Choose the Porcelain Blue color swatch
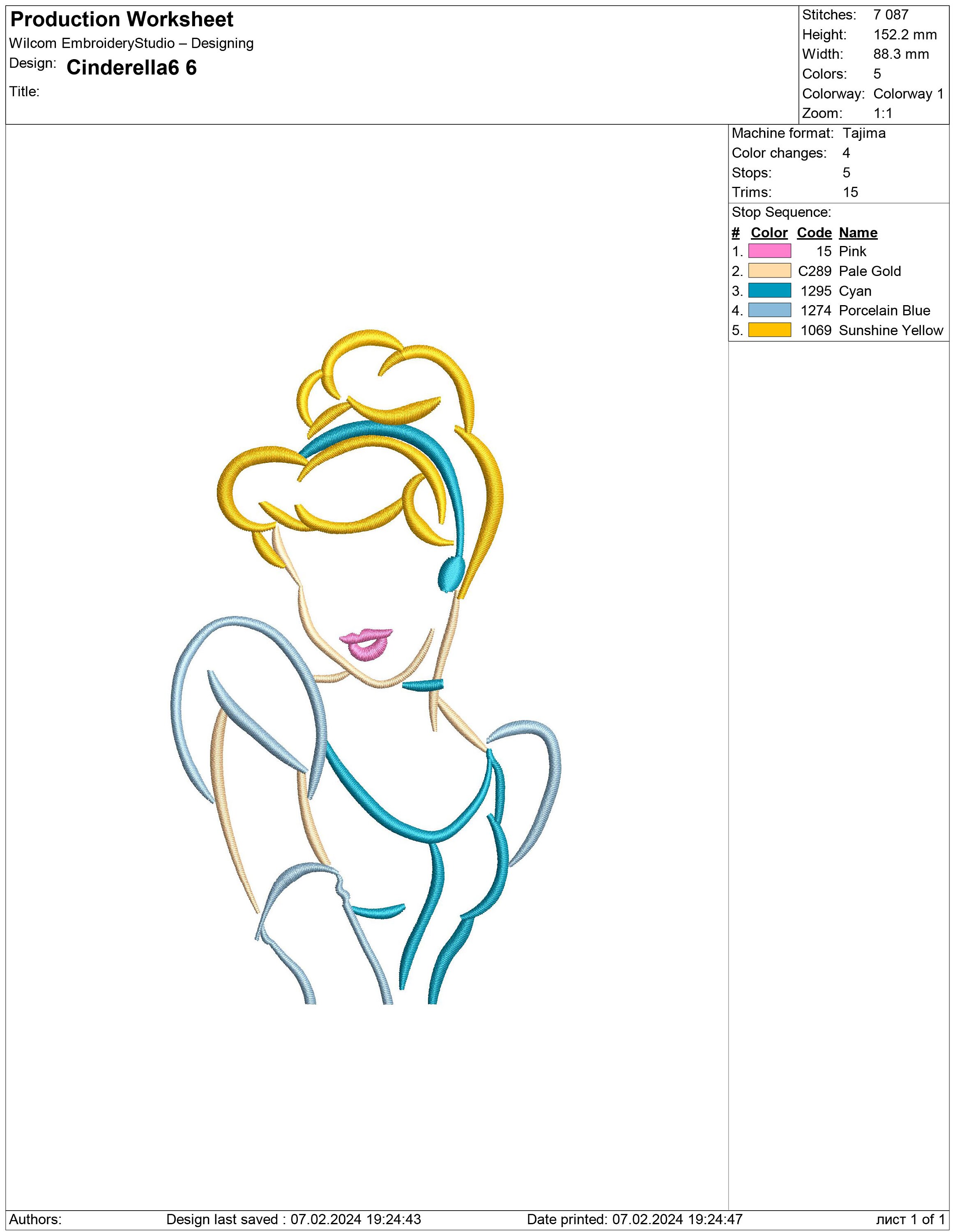Viewport: 955px width, 1232px height. coord(769,310)
